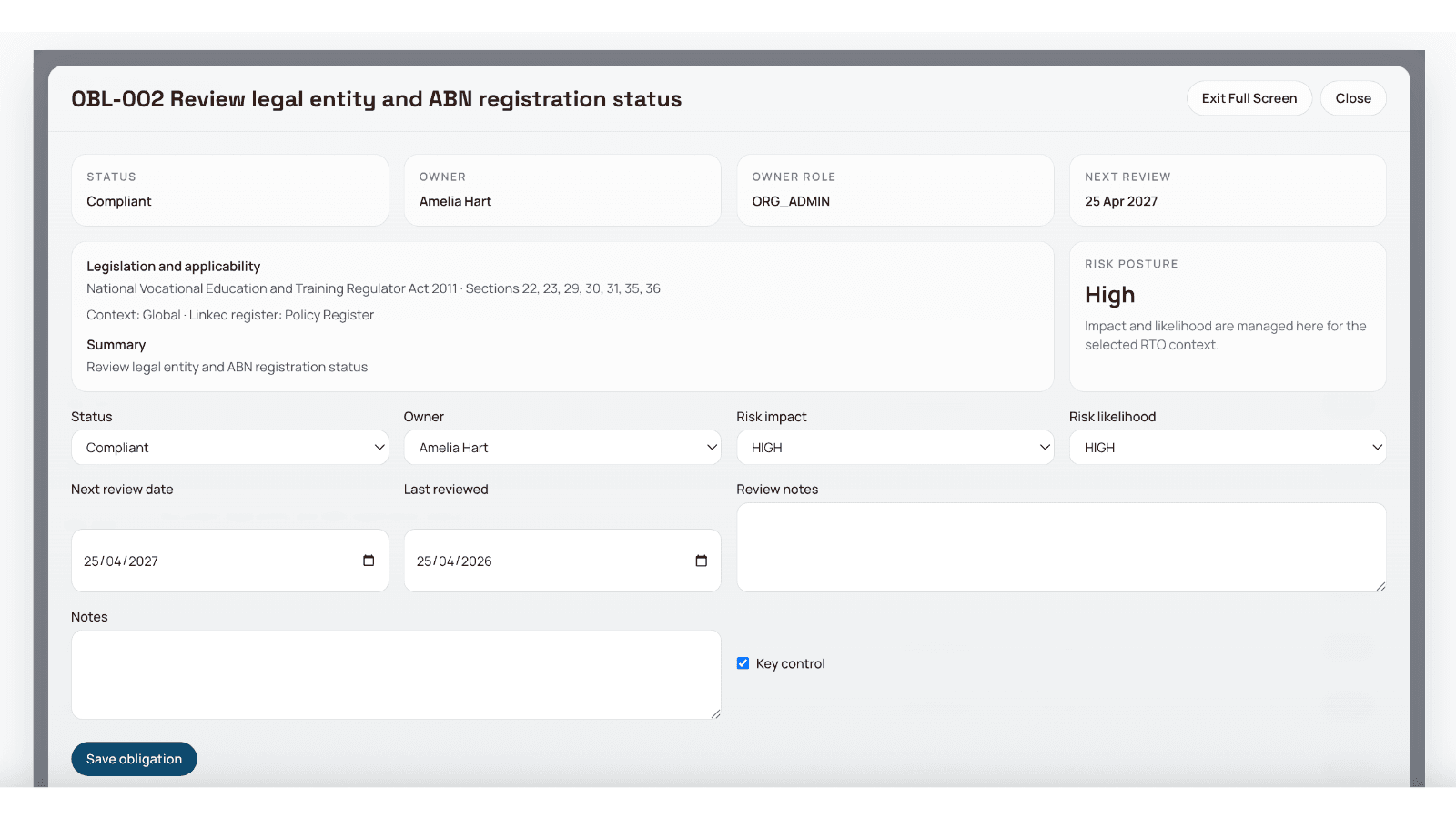Click the Context: Global Linked register line
This screenshot has height=819, width=1456.
pyautogui.click(x=230, y=315)
